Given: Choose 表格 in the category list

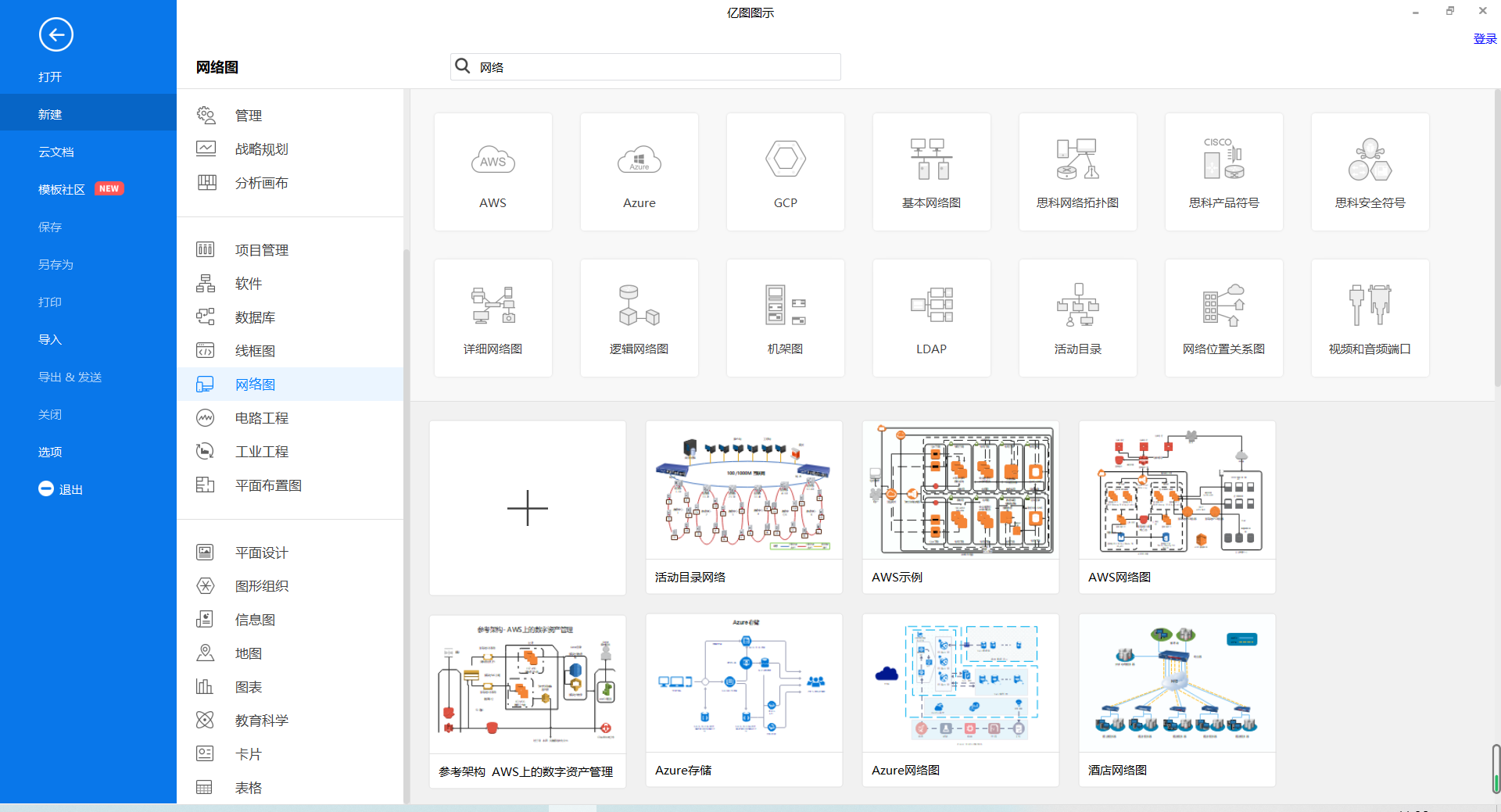Looking at the screenshot, I should tap(290, 787).
